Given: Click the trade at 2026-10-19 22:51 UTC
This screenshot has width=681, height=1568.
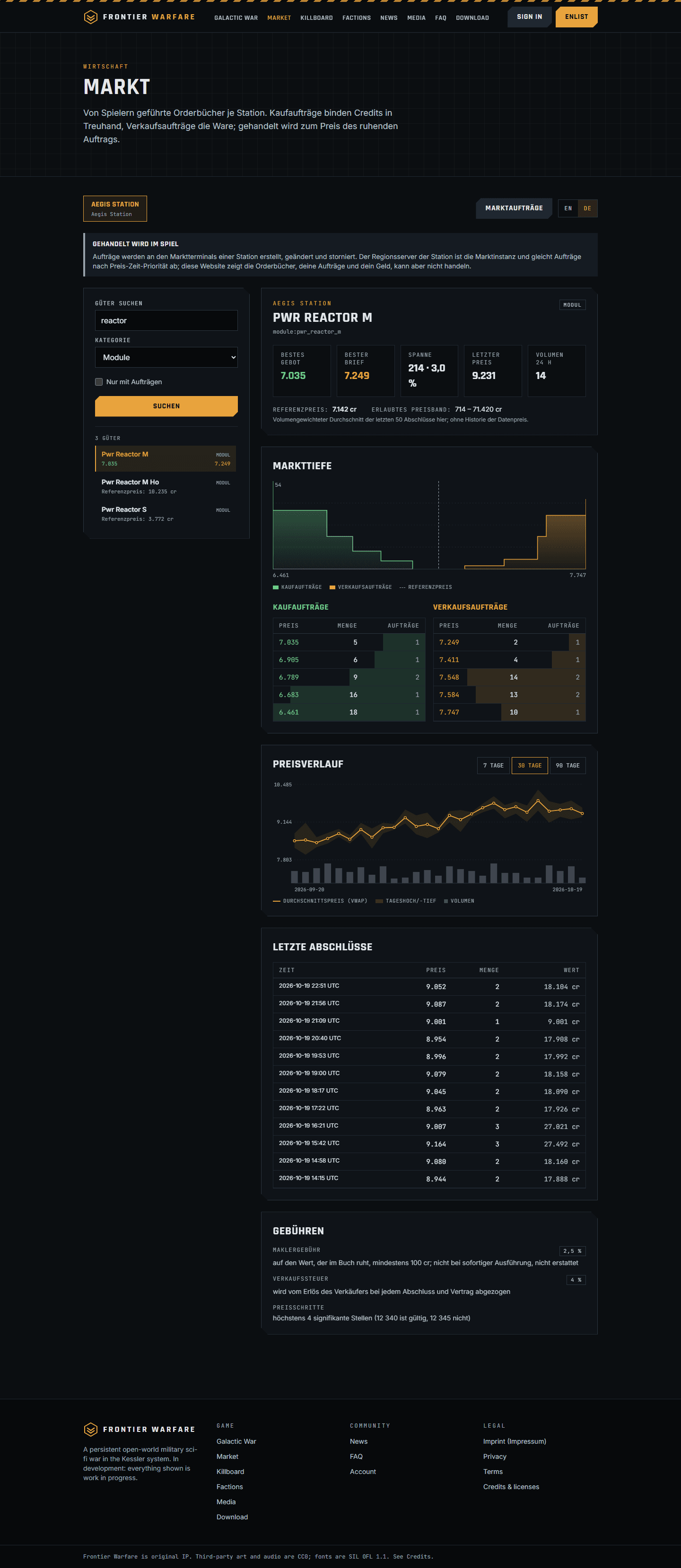Looking at the screenshot, I should coord(429,986).
